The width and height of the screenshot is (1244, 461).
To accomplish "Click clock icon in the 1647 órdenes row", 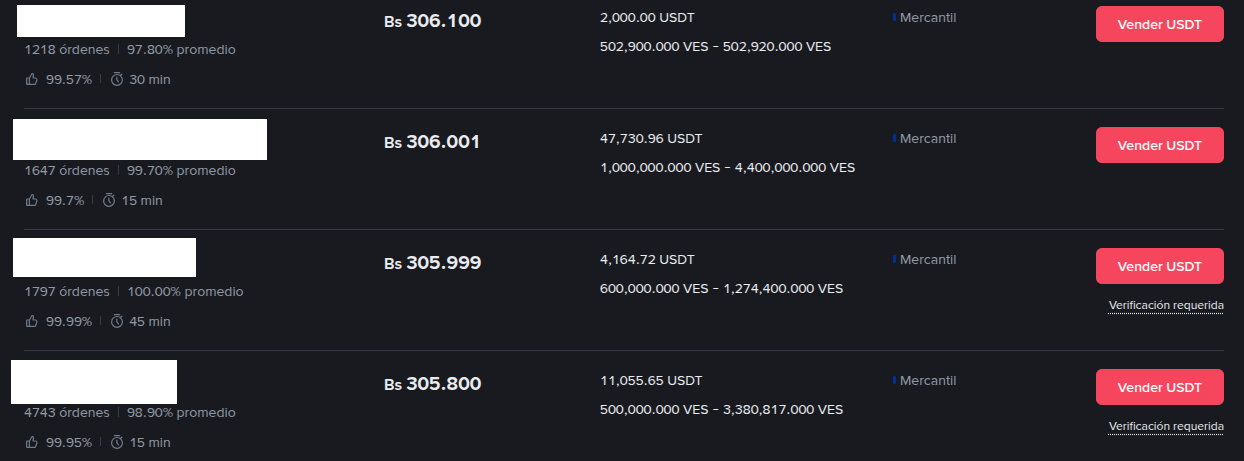I will pyautogui.click(x=109, y=200).
